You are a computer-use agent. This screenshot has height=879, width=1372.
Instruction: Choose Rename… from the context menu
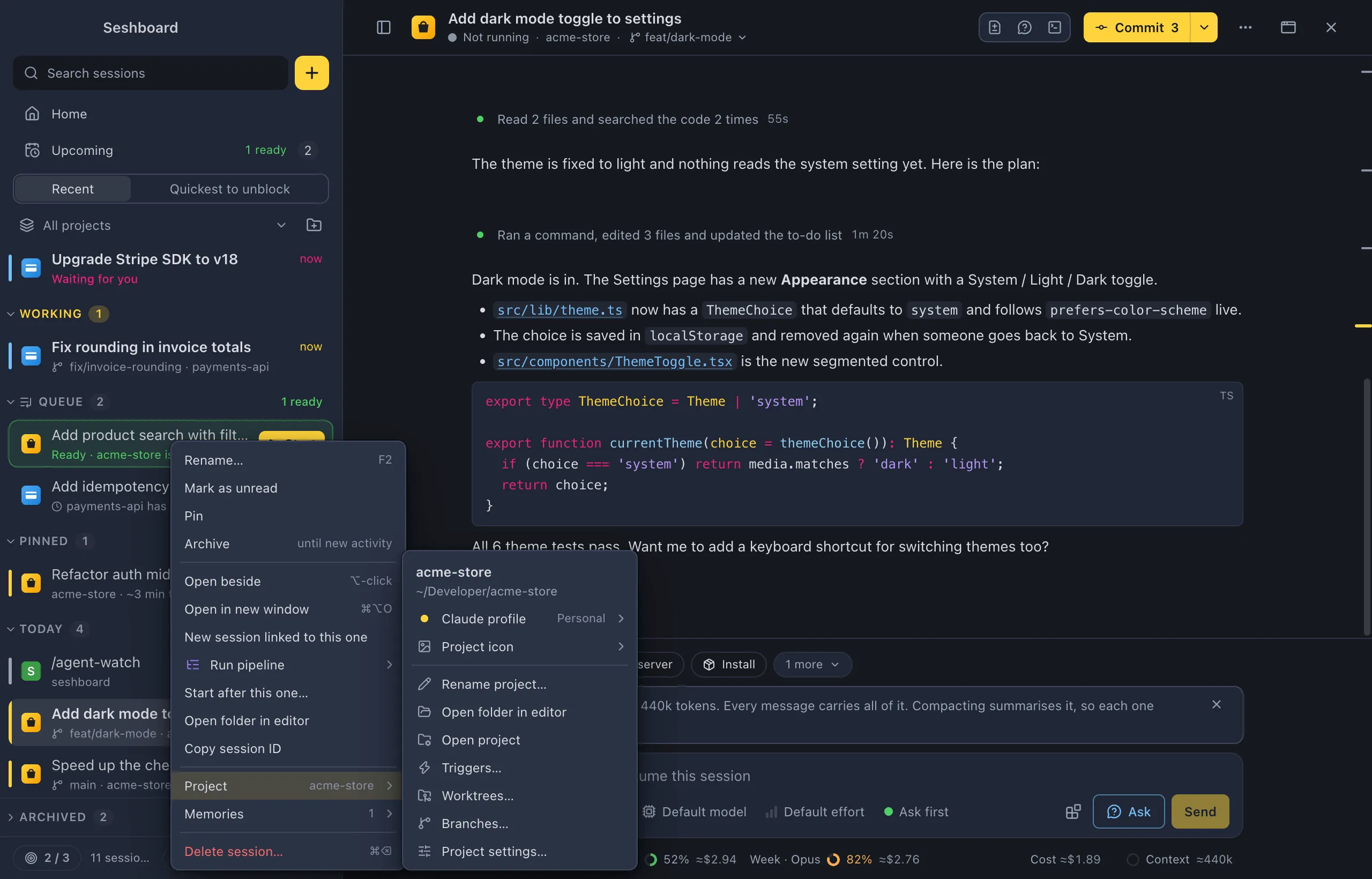coord(288,460)
